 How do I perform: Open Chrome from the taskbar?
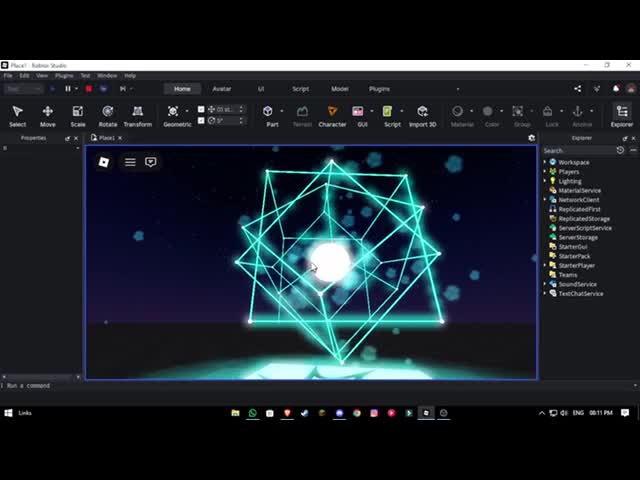pyautogui.click(x=357, y=413)
